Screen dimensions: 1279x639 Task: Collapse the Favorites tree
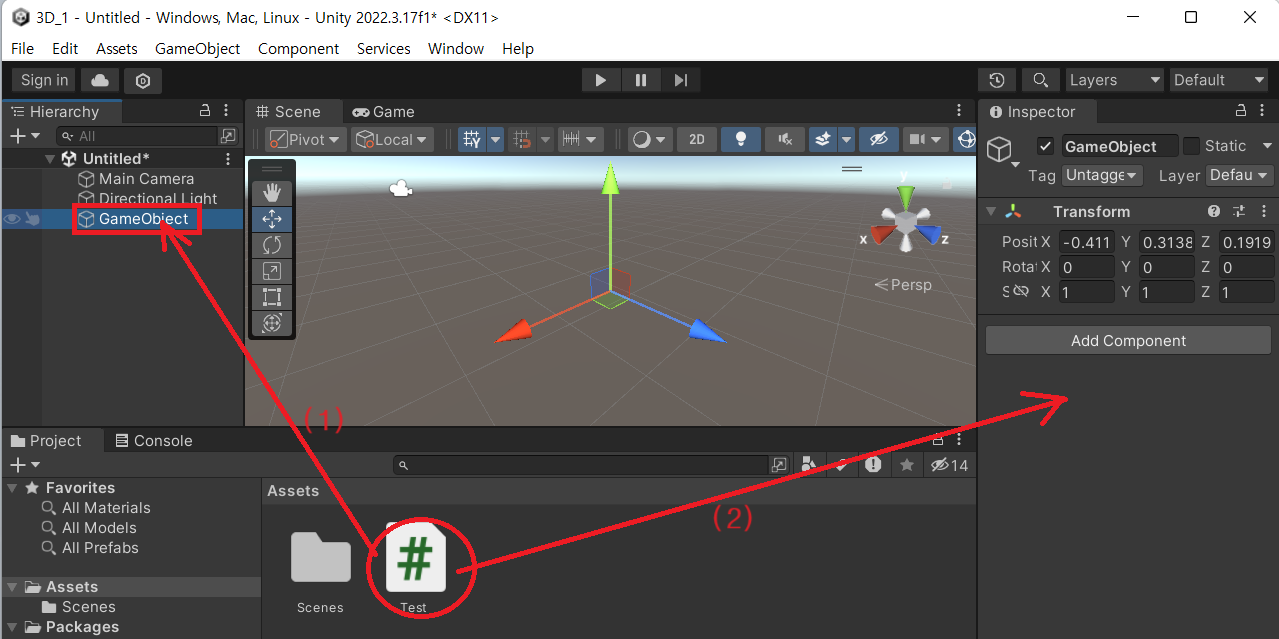pos(12,488)
